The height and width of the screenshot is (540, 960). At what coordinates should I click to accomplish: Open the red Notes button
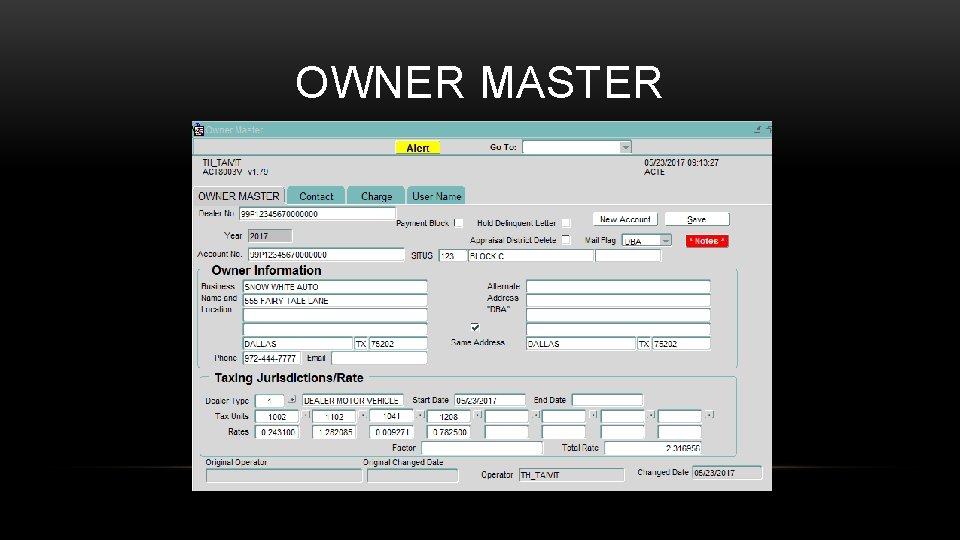707,241
